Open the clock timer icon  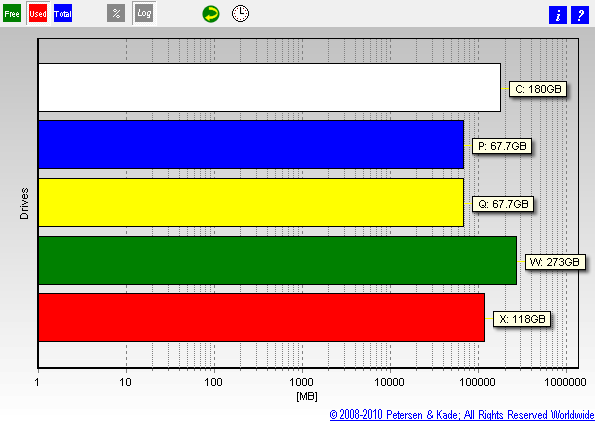point(241,14)
